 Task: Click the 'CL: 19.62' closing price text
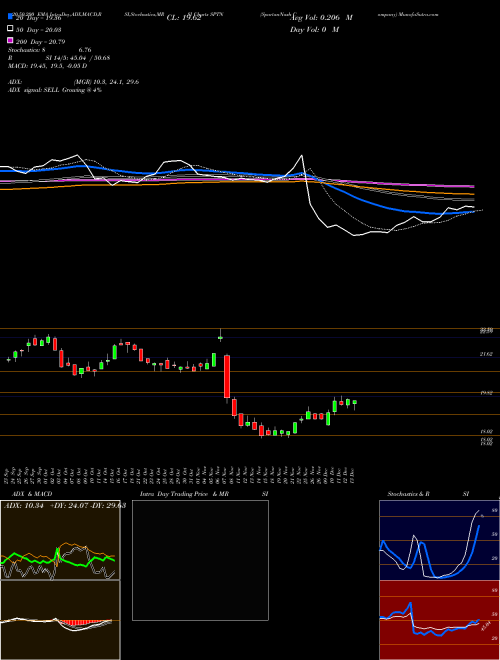point(184,18)
